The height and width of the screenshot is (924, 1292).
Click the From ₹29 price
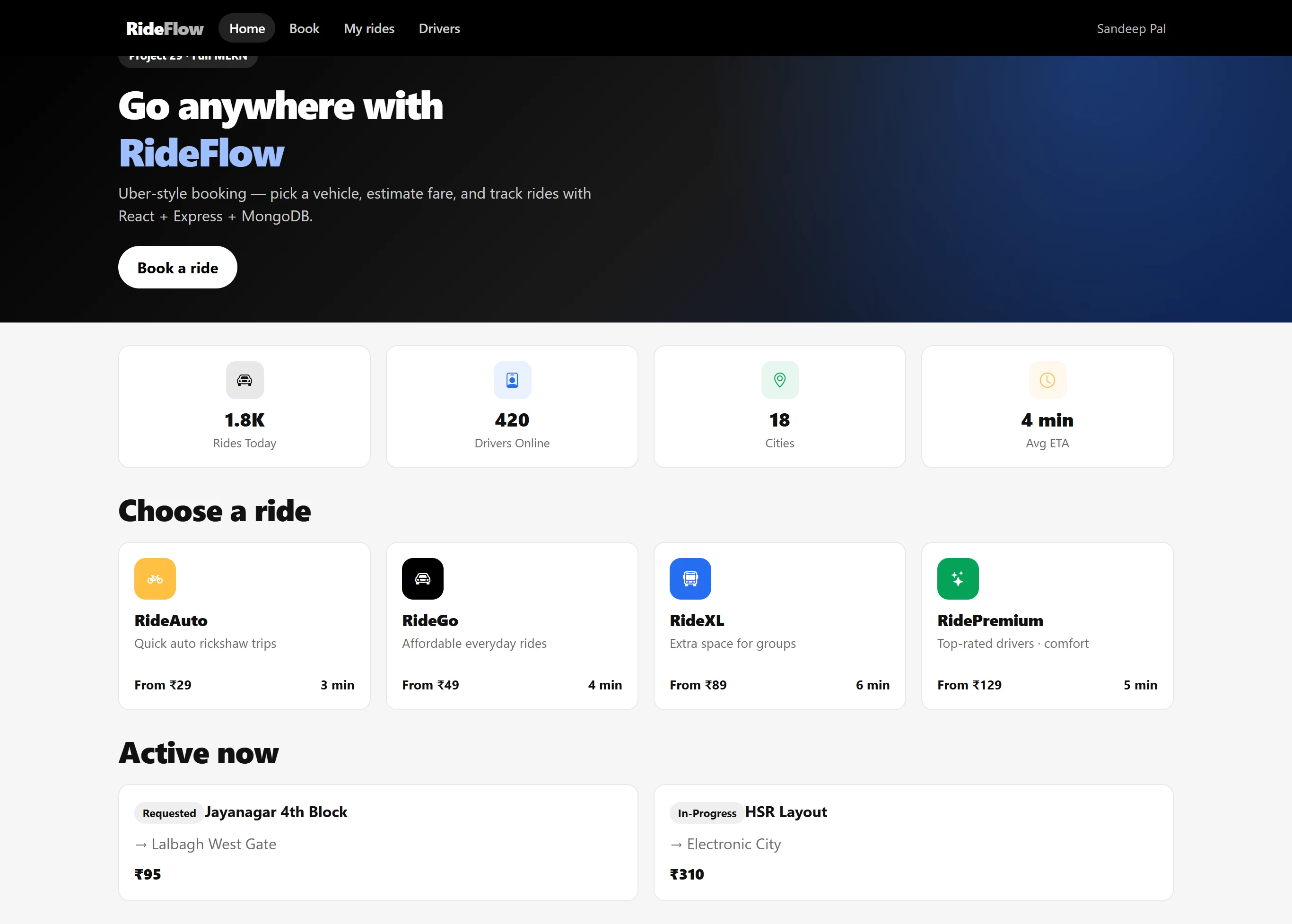163,685
